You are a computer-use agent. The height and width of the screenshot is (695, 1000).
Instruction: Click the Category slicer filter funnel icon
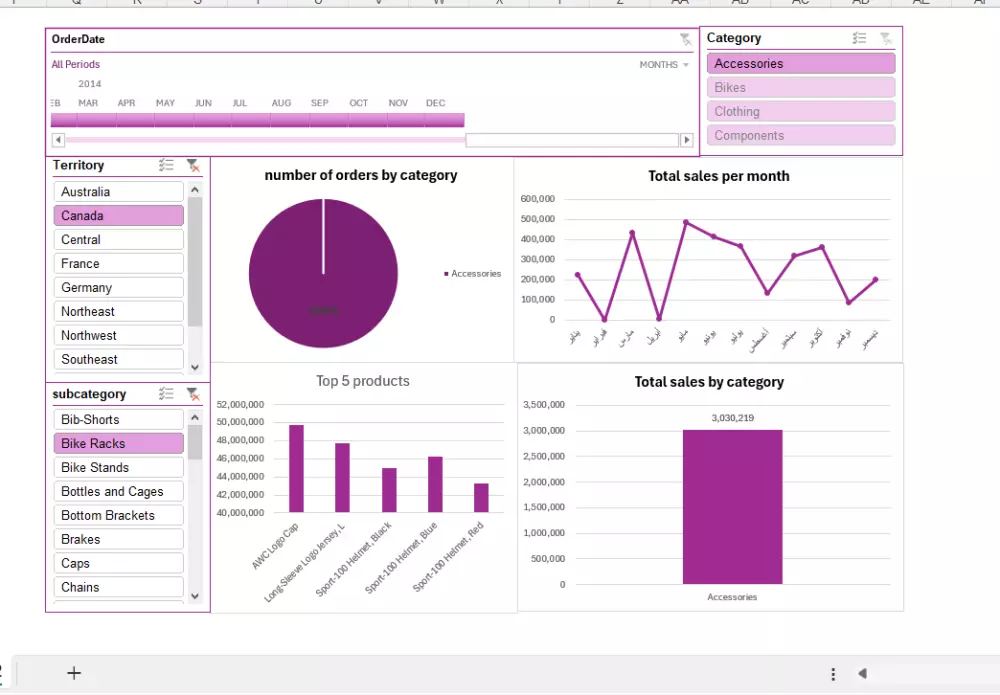point(884,38)
